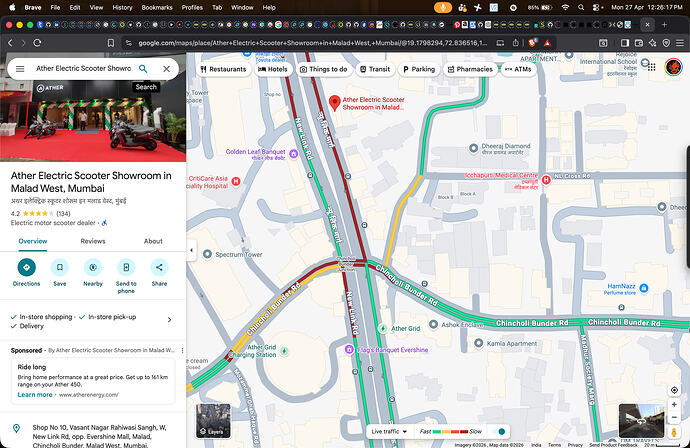Select the Parking chip
690x448 pixels.
[419, 69]
